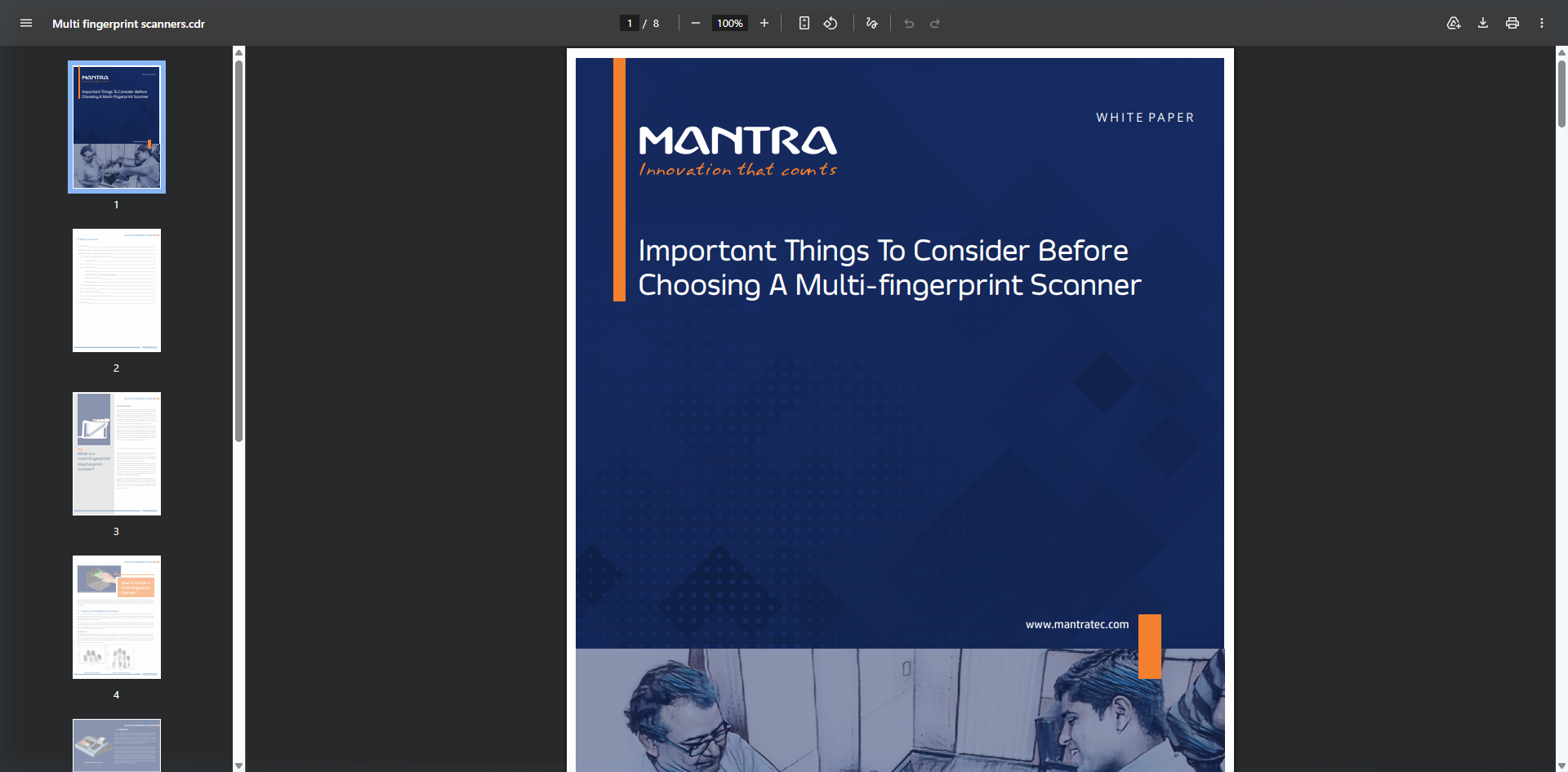Click the thumbnail panel scrollbar
The height and width of the screenshot is (772, 1568).
pyautogui.click(x=239, y=251)
